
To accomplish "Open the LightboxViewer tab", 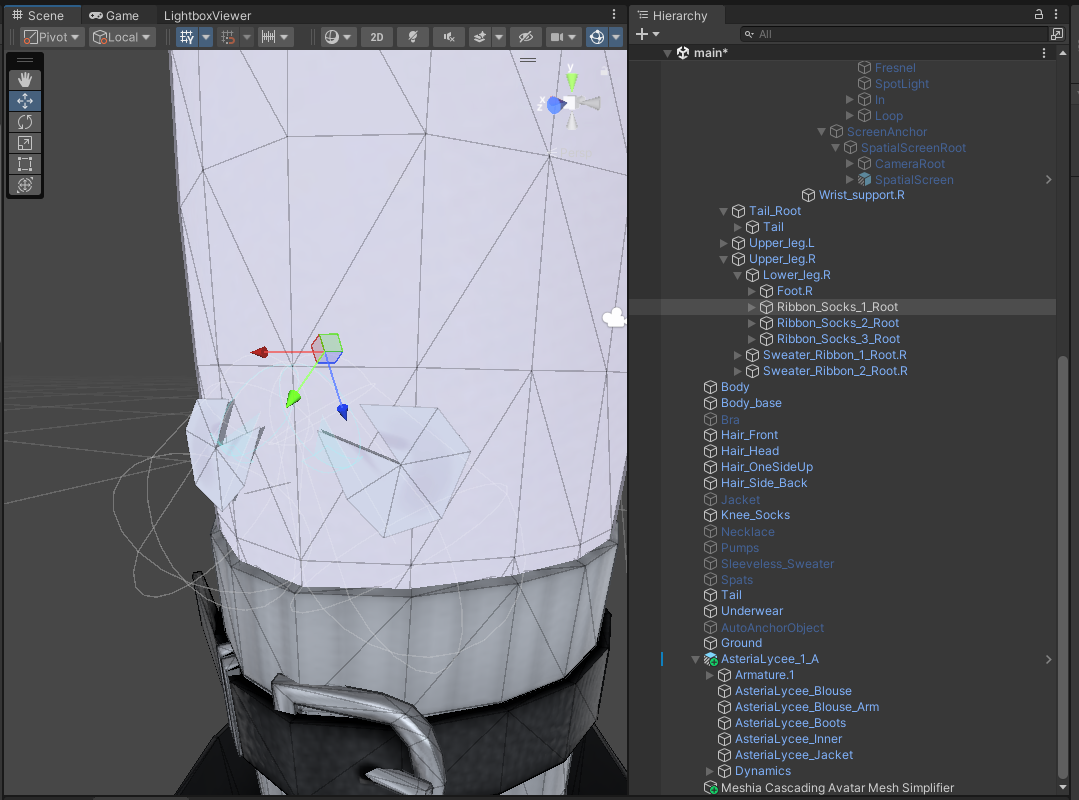I will (x=207, y=15).
